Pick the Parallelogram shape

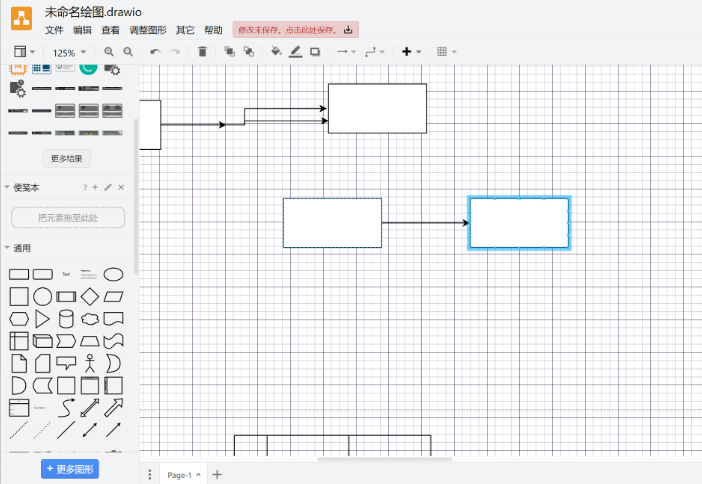[x=113, y=296]
